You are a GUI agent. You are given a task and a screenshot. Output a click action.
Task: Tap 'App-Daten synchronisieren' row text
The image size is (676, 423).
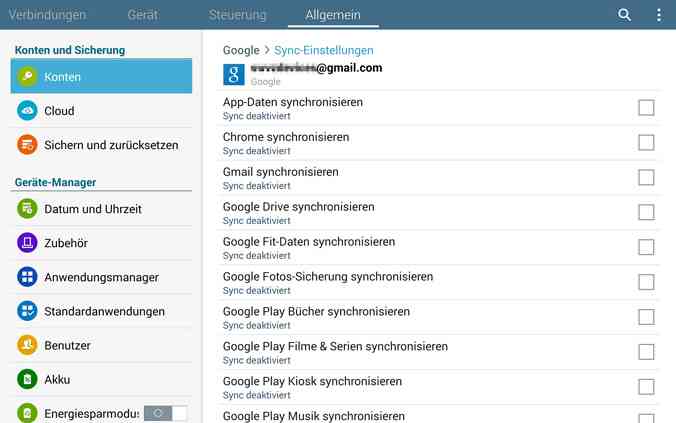pos(293,102)
